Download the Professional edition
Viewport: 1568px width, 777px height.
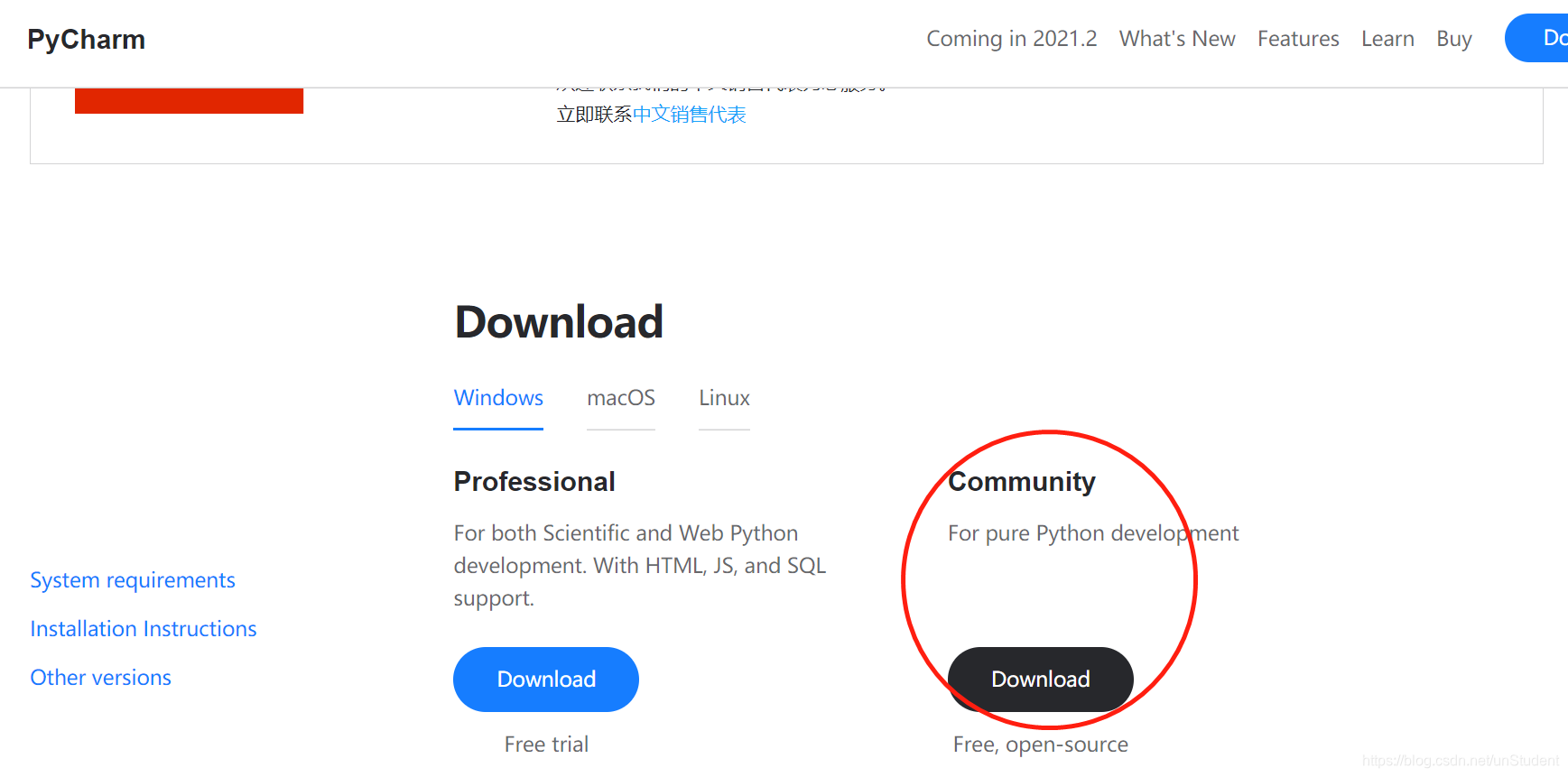pyautogui.click(x=546, y=680)
